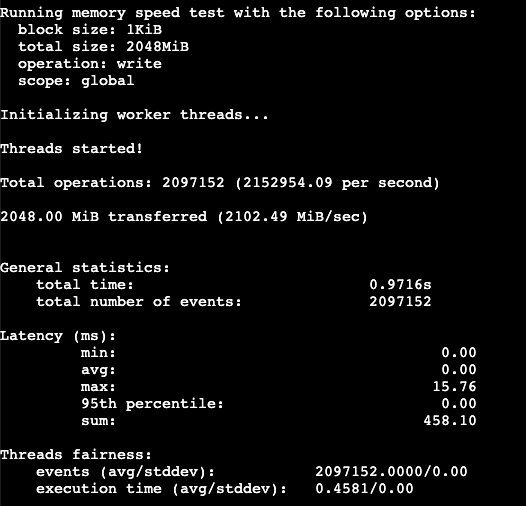Viewport: 526px width, 506px height.
Task: Click the 2102.49 MiB/sec throughput value
Action: (x=293, y=217)
